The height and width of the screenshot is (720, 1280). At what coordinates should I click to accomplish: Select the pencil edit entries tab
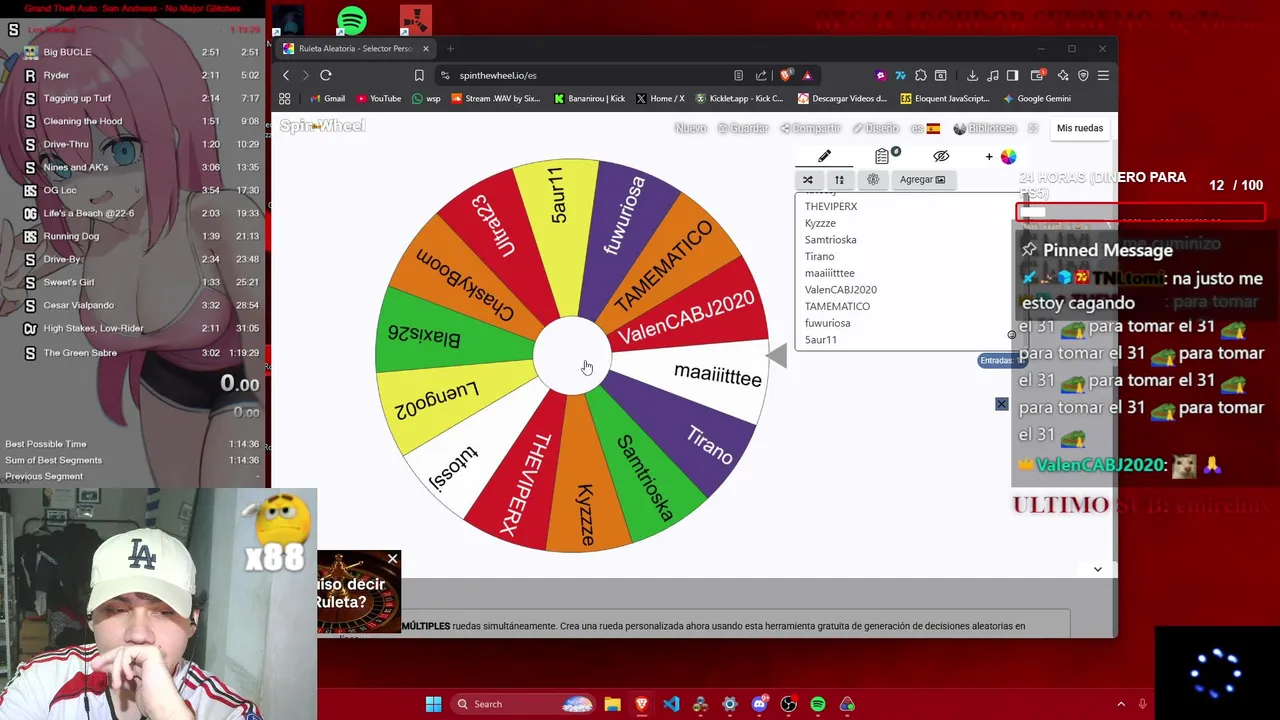(824, 156)
